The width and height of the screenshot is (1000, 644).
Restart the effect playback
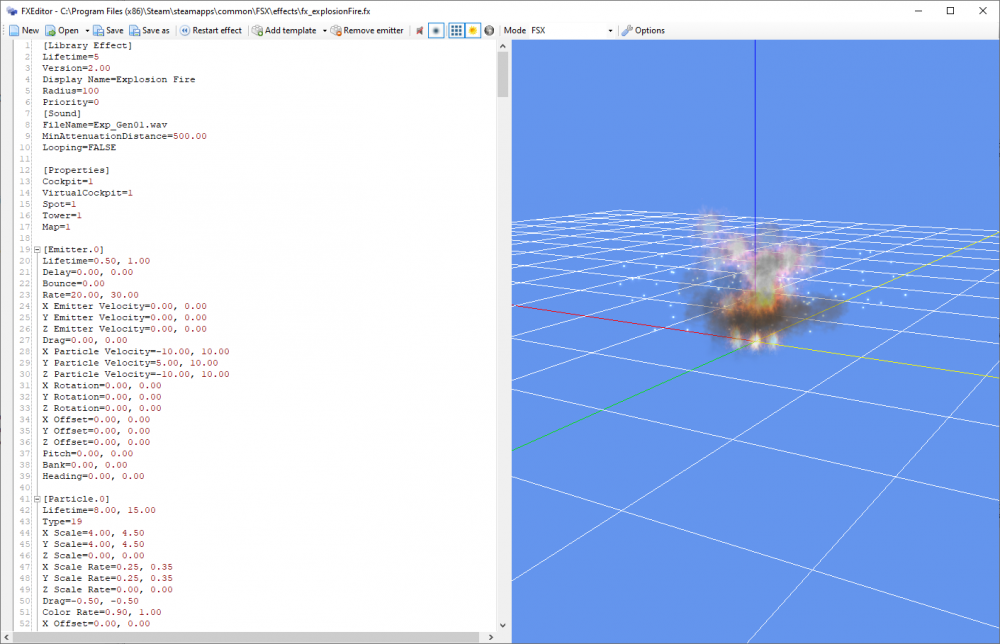[x=210, y=30]
